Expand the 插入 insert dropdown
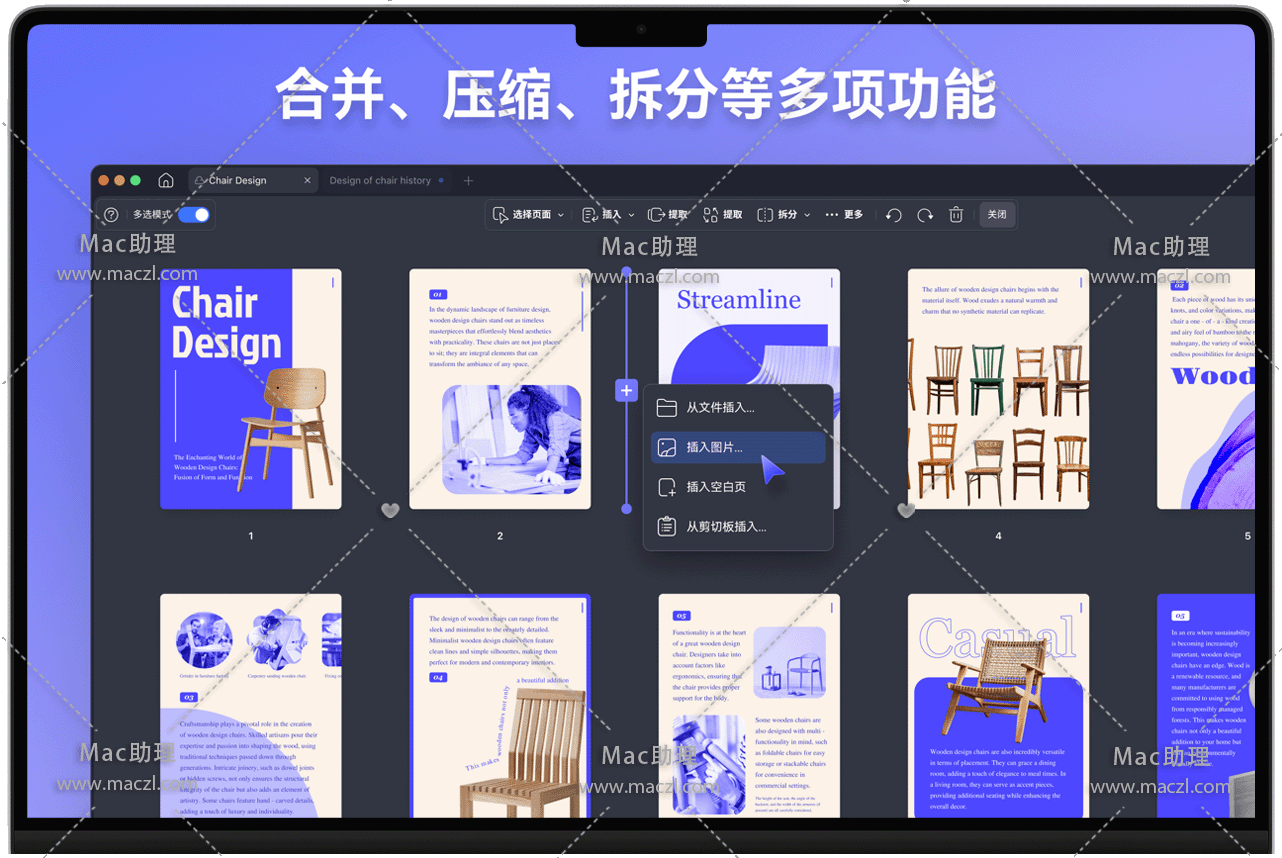Image resolution: width=1282 pixels, height=858 pixels. 608,215
